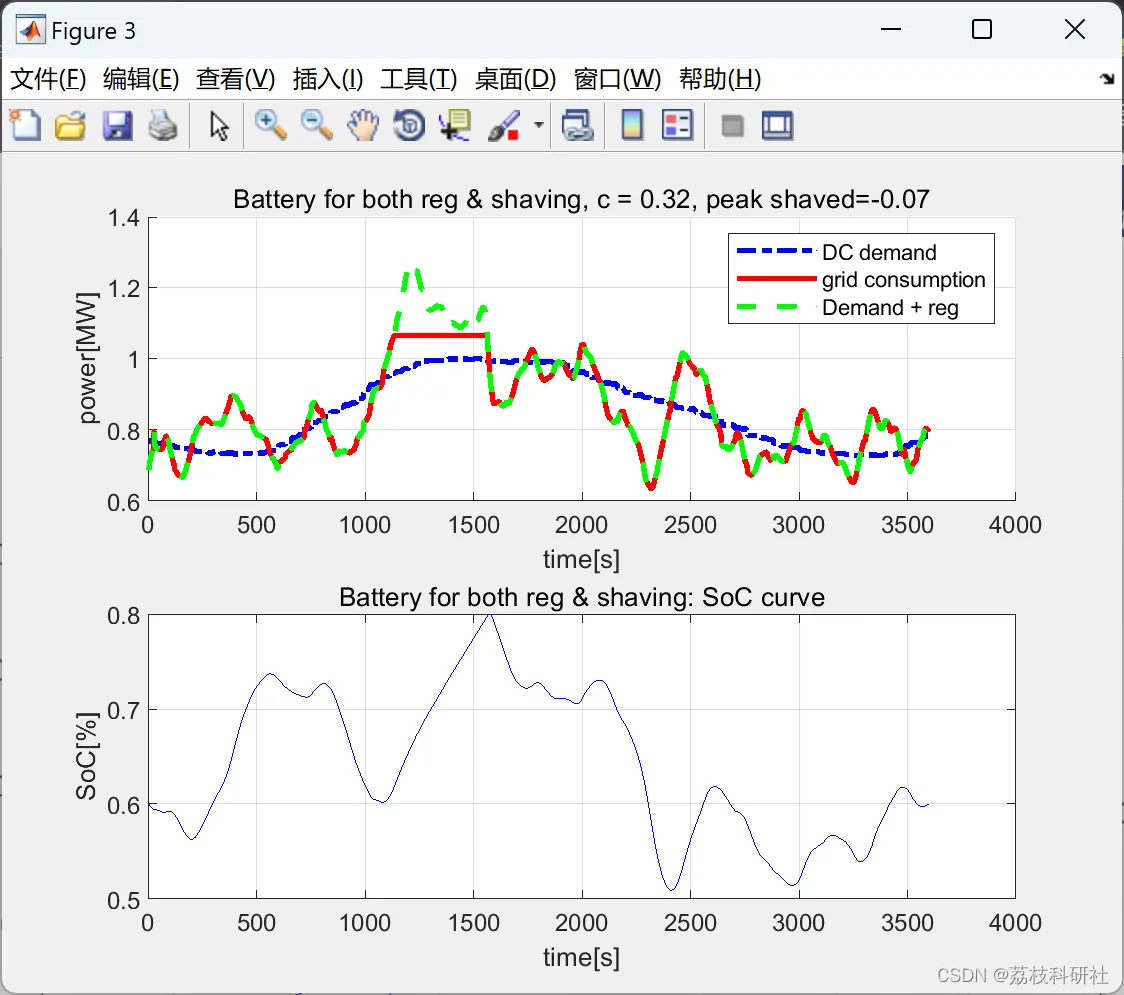Select the 'DC demand' legend entry

tap(879, 252)
